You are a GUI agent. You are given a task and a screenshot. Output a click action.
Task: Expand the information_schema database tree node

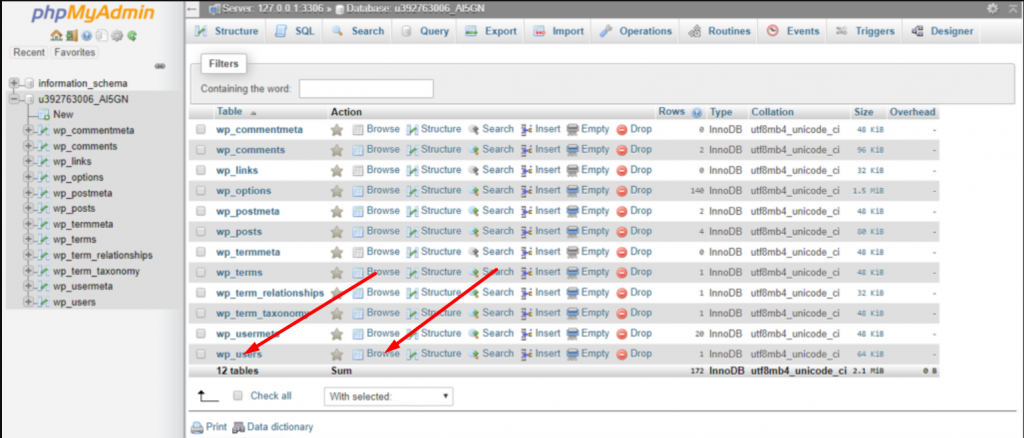[13, 83]
